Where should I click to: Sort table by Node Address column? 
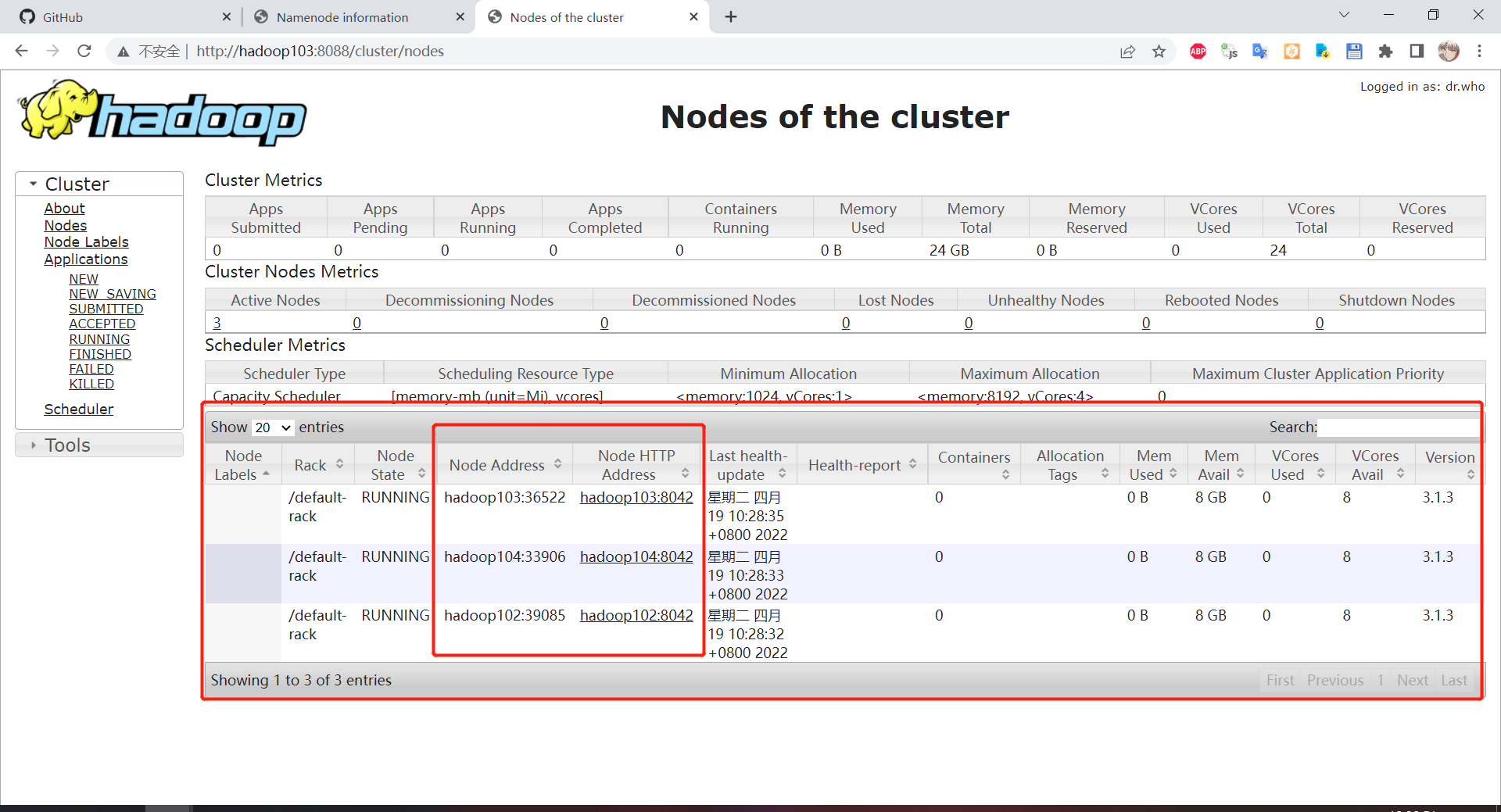(505, 465)
